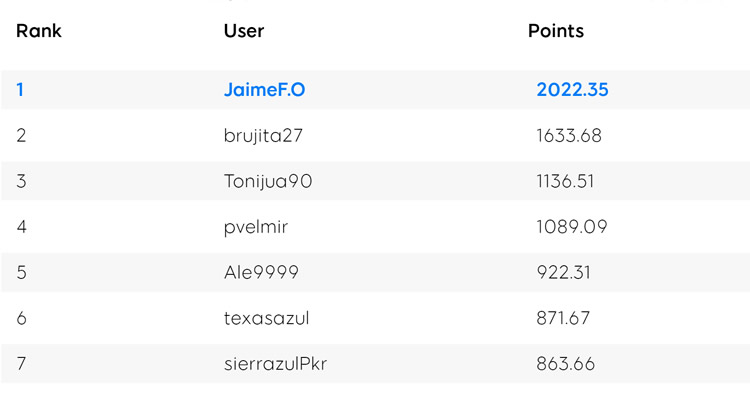
Task: Click the pvelmir username
Action: pyautogui.click(x=256, y=227)
